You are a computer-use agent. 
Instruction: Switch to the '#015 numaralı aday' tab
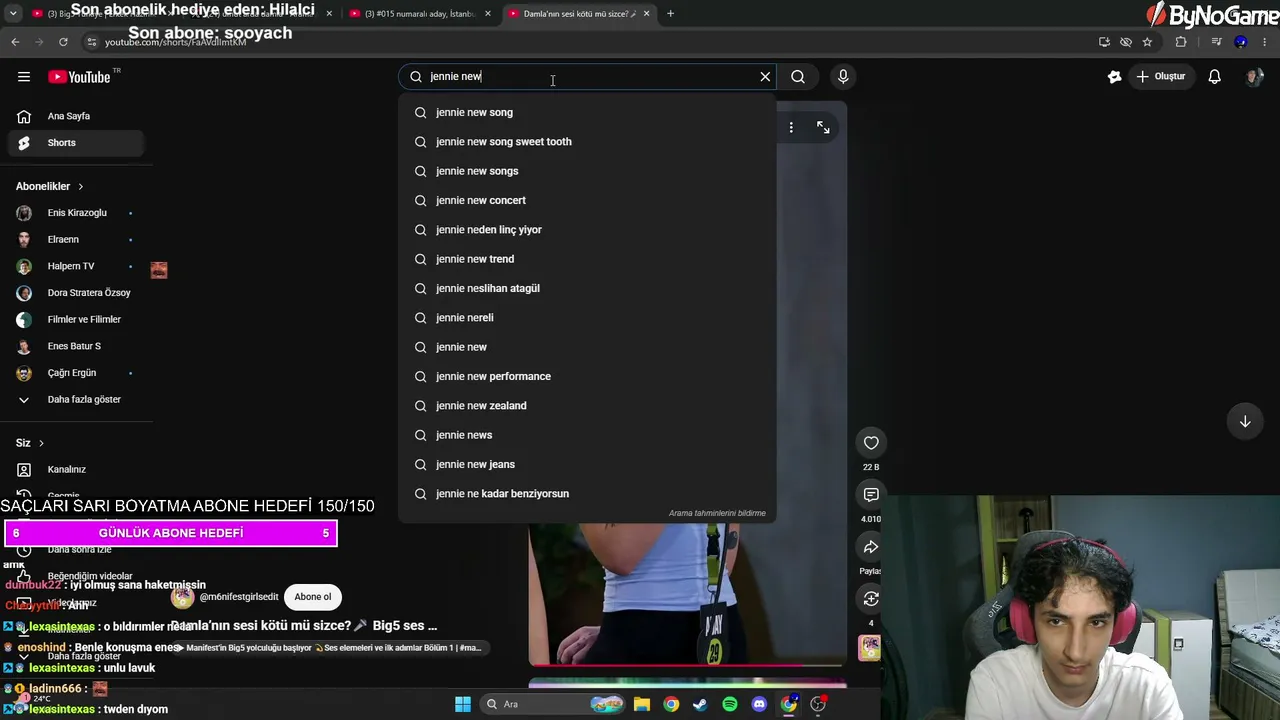click(420, 14)
